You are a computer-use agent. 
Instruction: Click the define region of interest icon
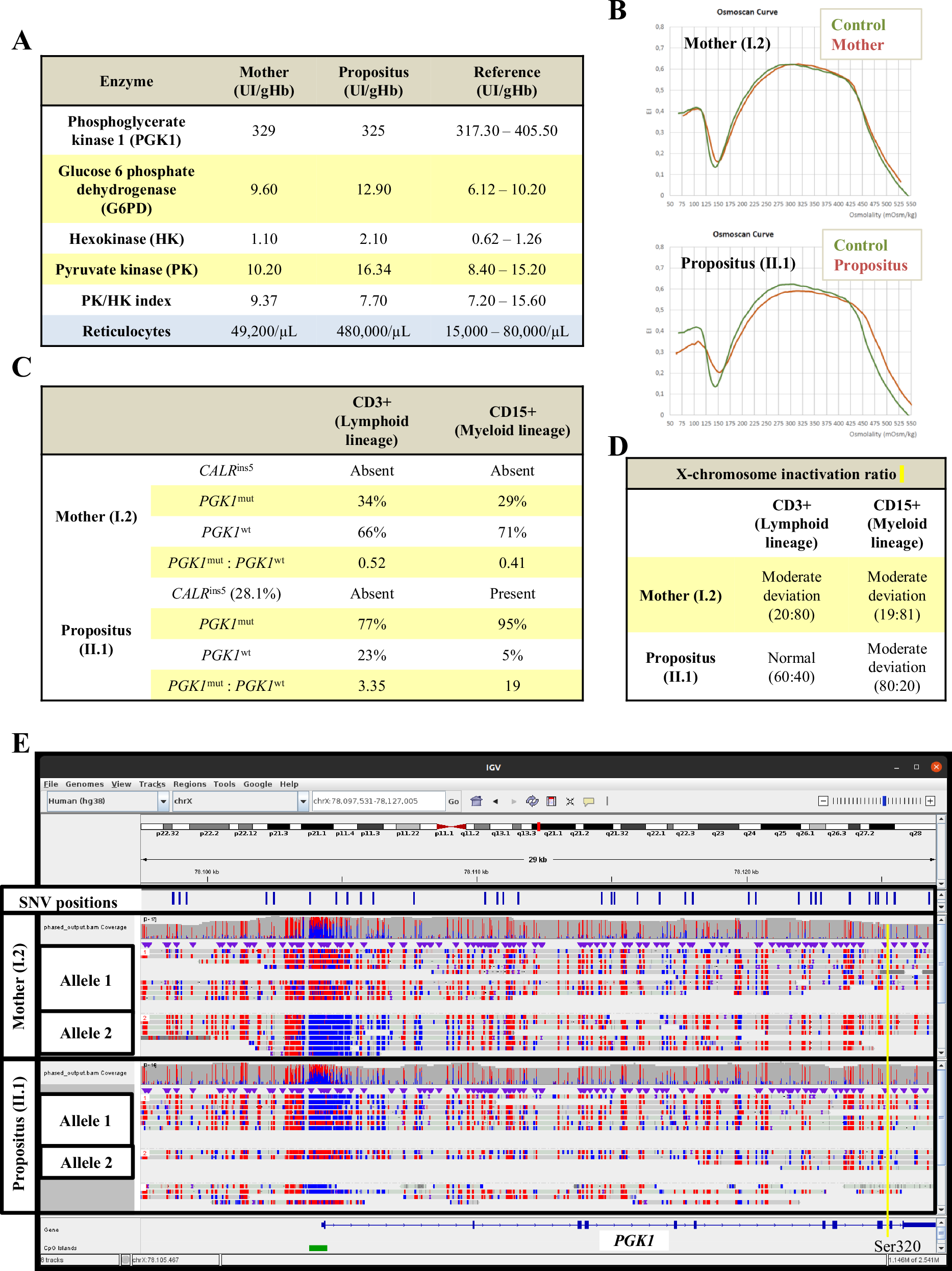pos(551,801)
